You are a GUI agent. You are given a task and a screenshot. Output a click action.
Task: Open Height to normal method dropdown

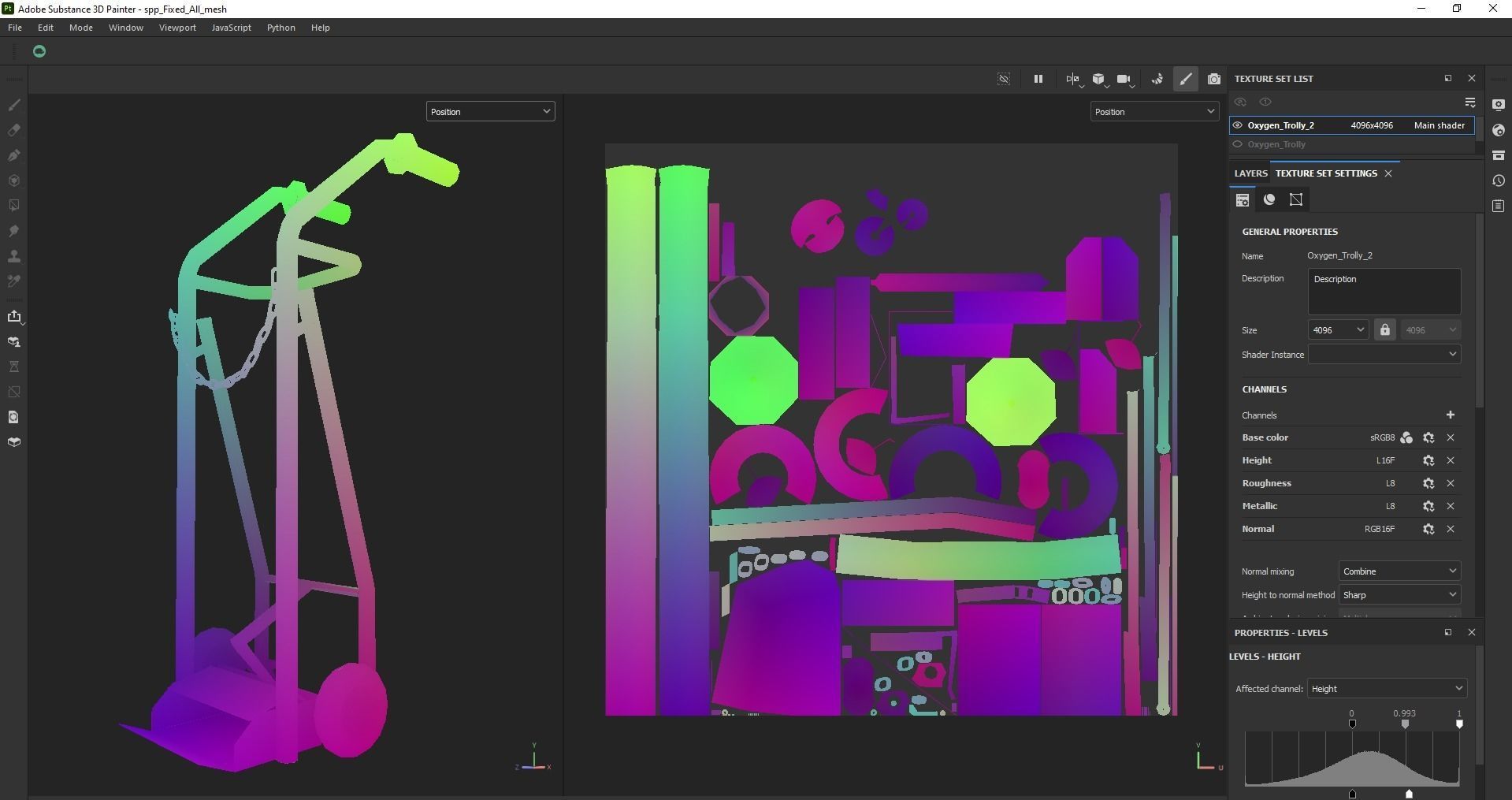point(1399,595)
